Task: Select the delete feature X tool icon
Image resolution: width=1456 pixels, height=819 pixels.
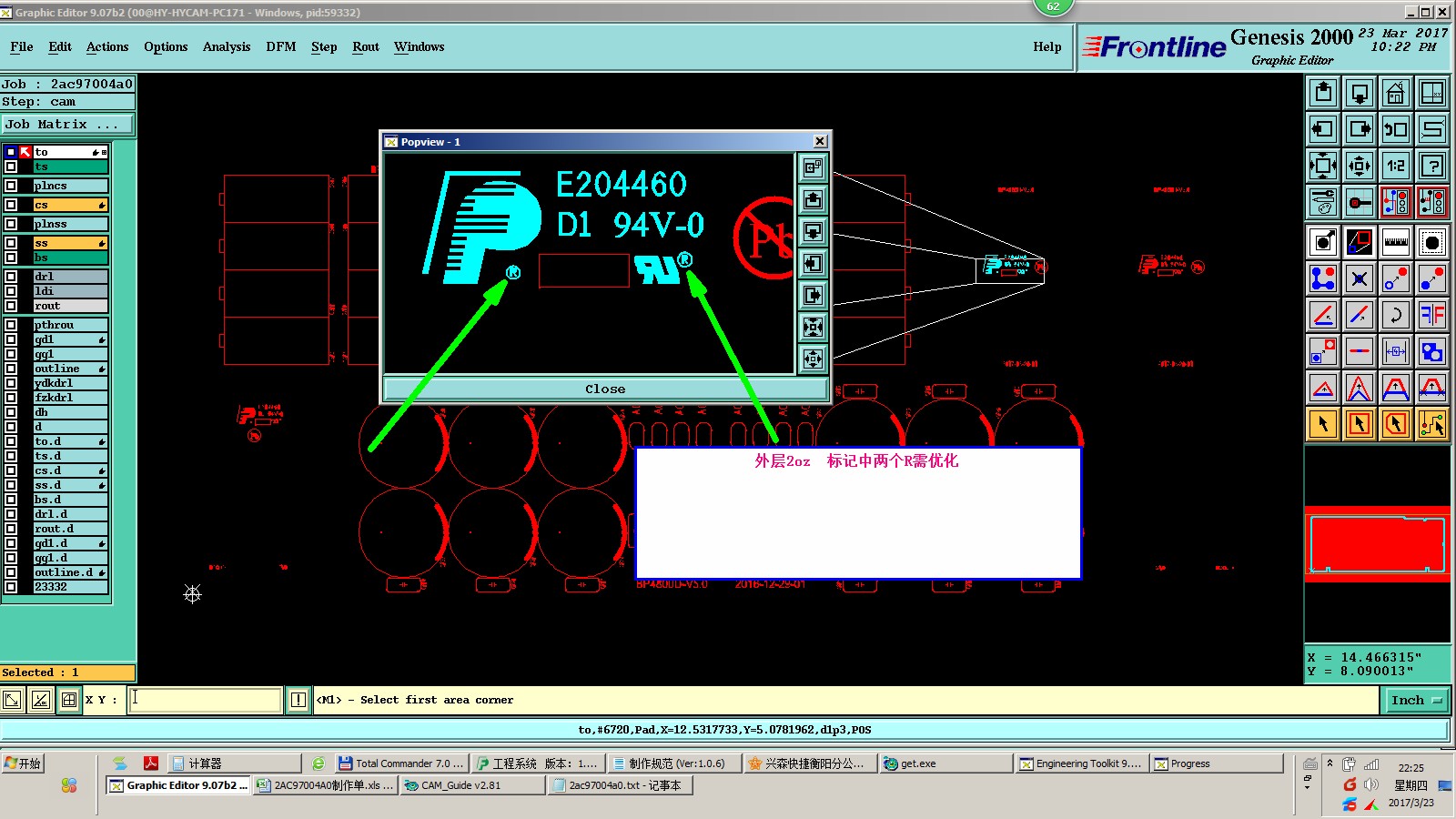Action: click(1360, 278)
